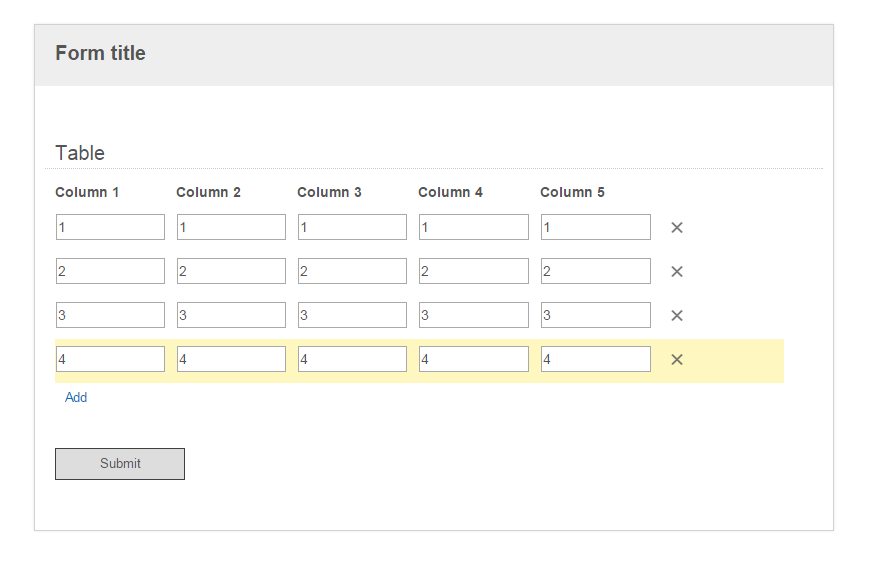Select Column 1 field in row 2
This screenshot has width=870, height=562.
[110, 271]
